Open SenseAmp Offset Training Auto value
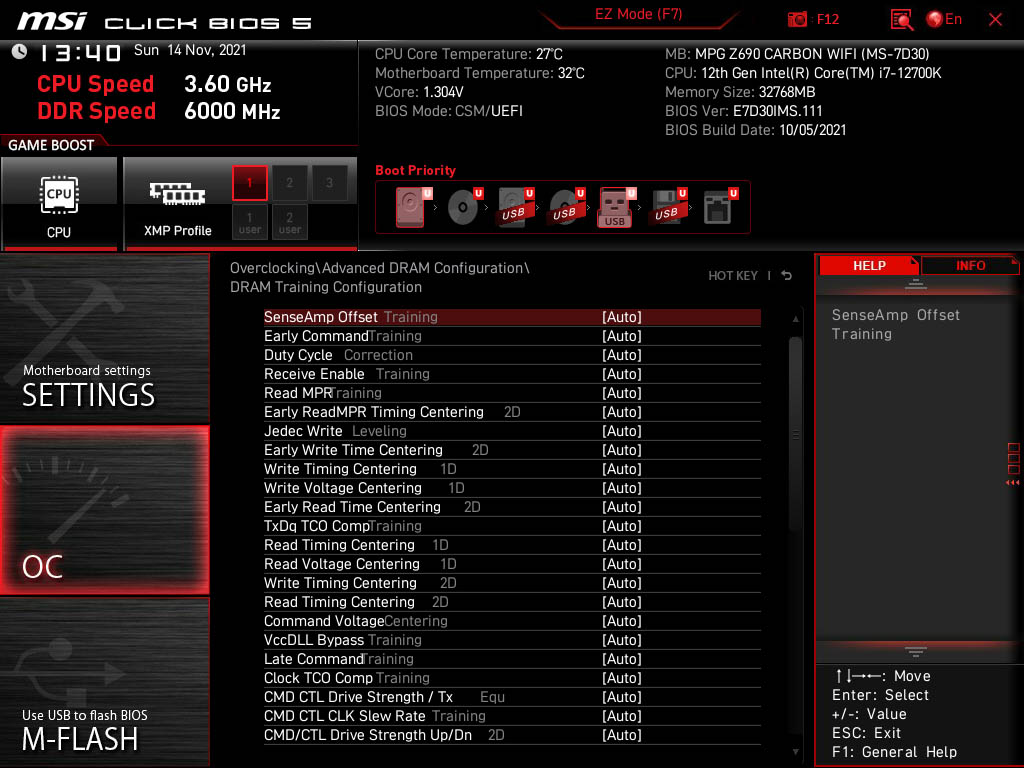Viewport: 1024px width, 768px height. 621,317
